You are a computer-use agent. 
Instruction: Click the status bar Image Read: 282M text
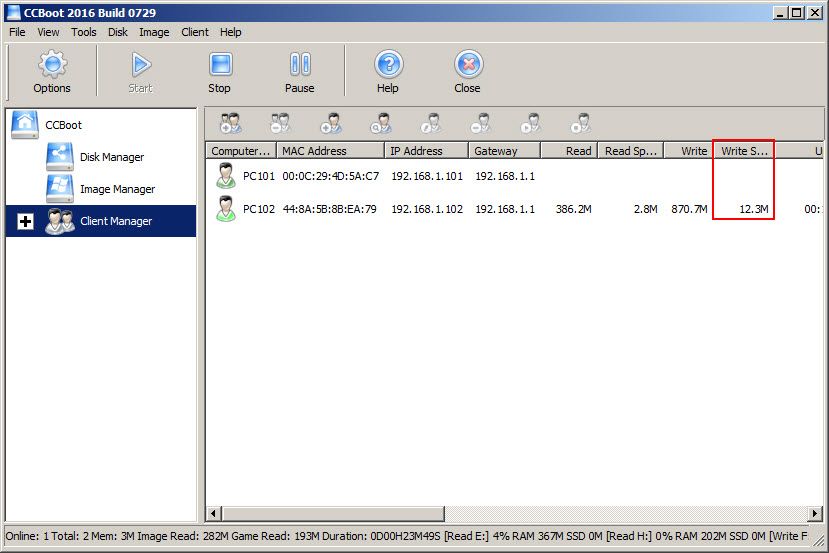click(x=183, y=536)
